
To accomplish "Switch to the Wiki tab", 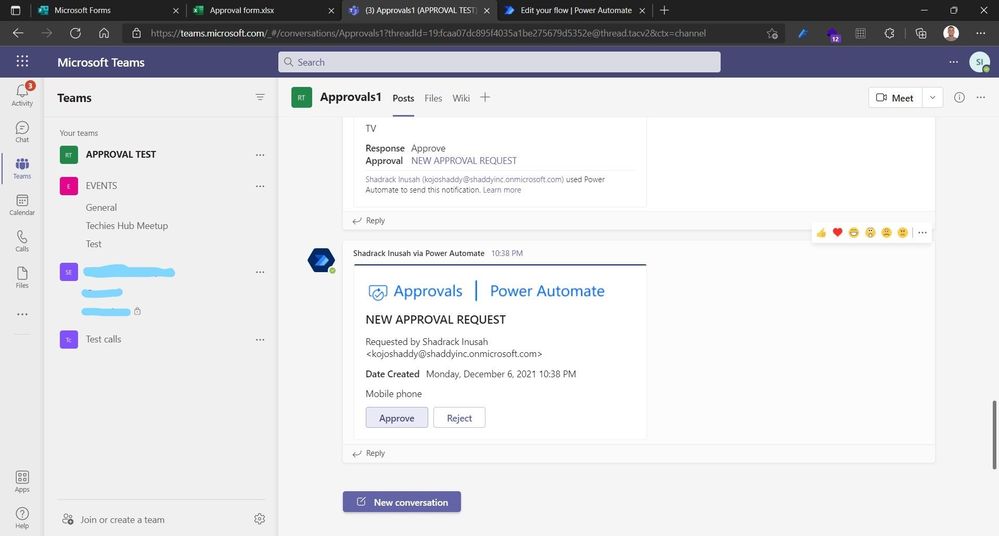I will (461, 98).
